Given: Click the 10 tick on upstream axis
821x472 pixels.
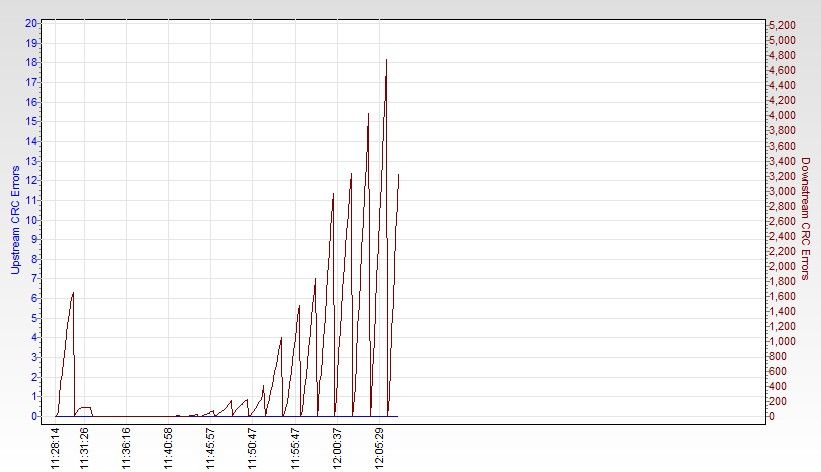Looking at the screenshot, I should click(31, 220).
